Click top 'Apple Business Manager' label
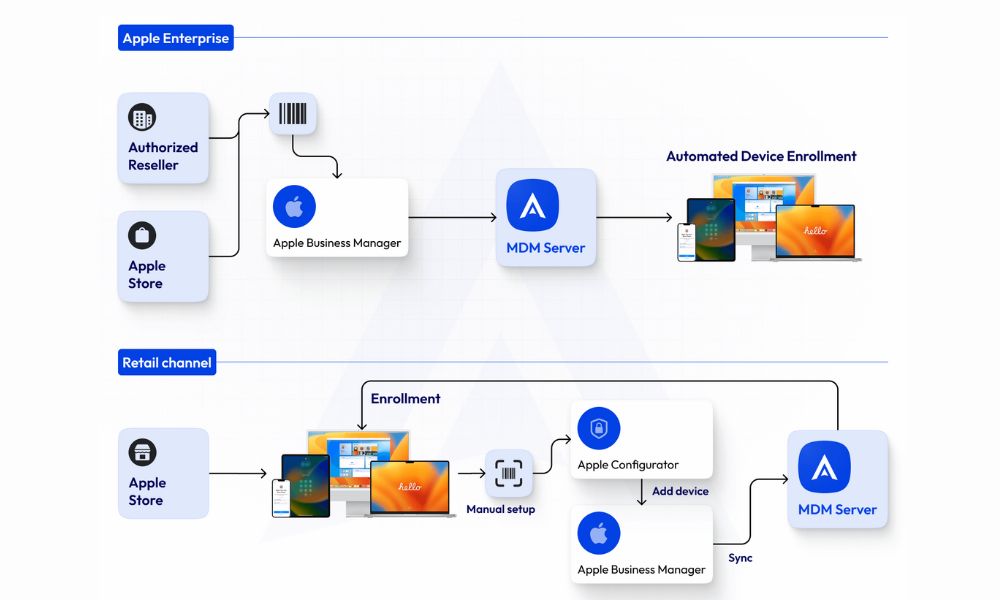The width and height of the screenshot is (1000, 600). (x=337, y=243)
